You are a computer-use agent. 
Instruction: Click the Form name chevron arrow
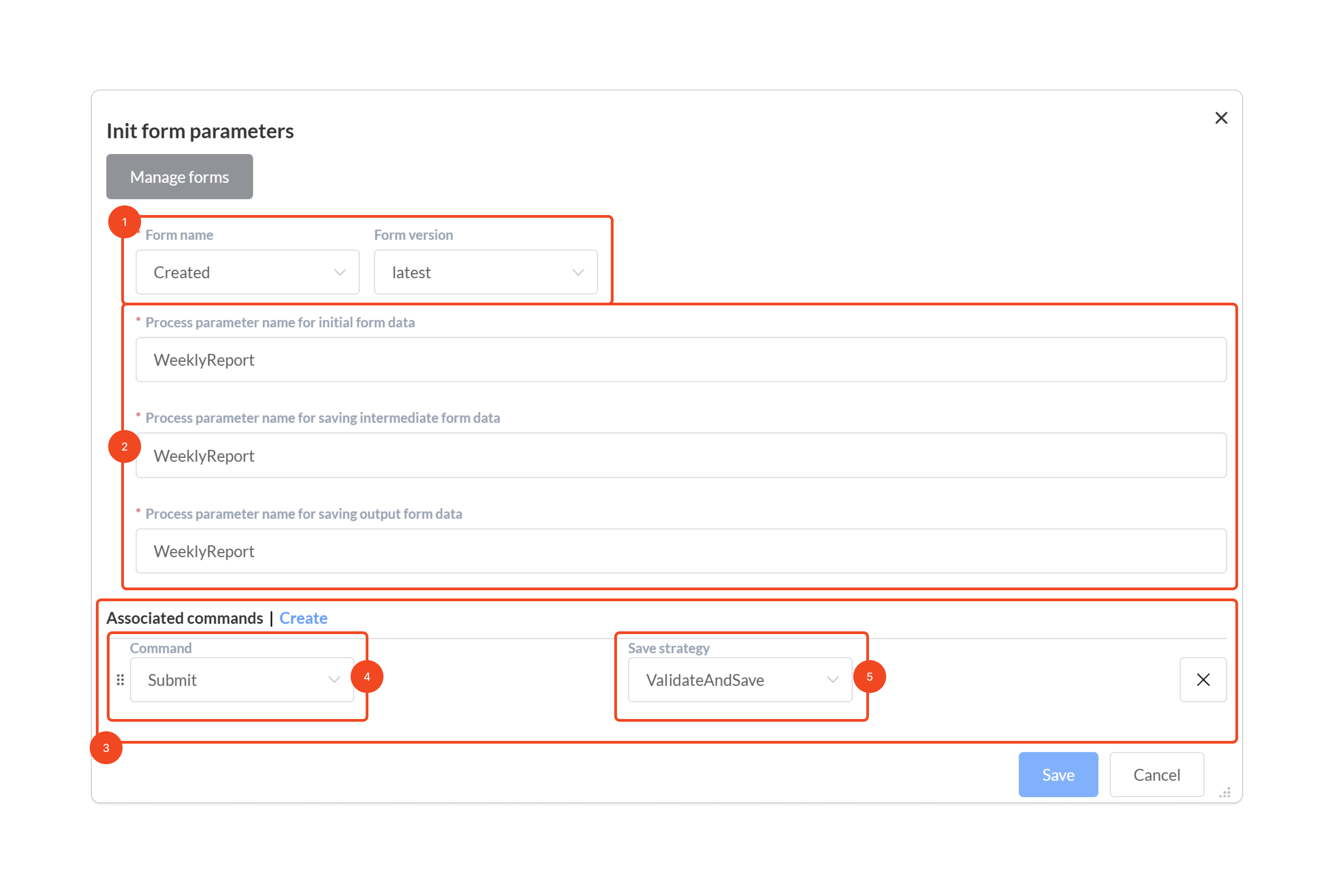340,272
